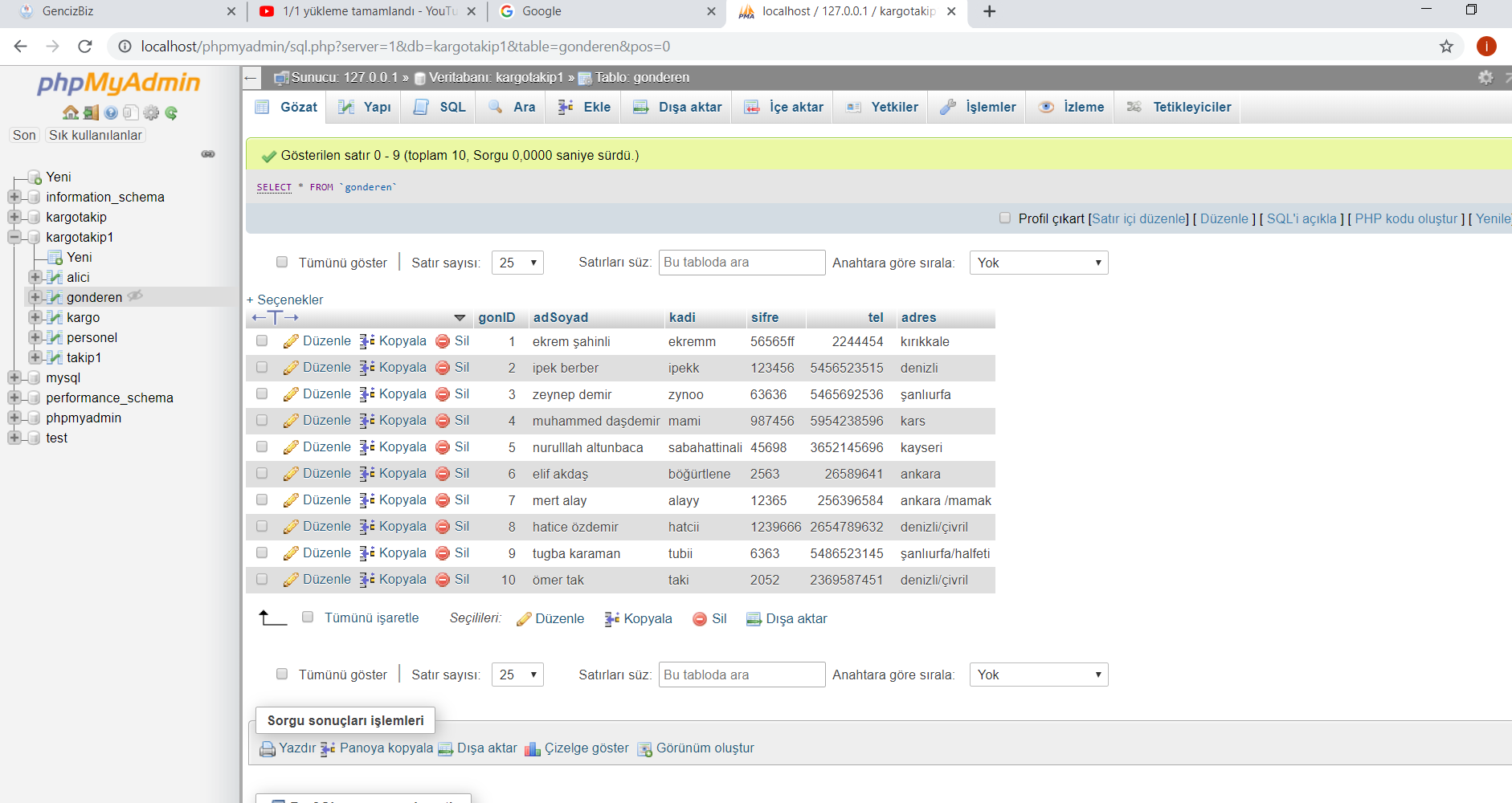
Task: Switch to the Yapı tab
Action: click(x=366, y=107)
